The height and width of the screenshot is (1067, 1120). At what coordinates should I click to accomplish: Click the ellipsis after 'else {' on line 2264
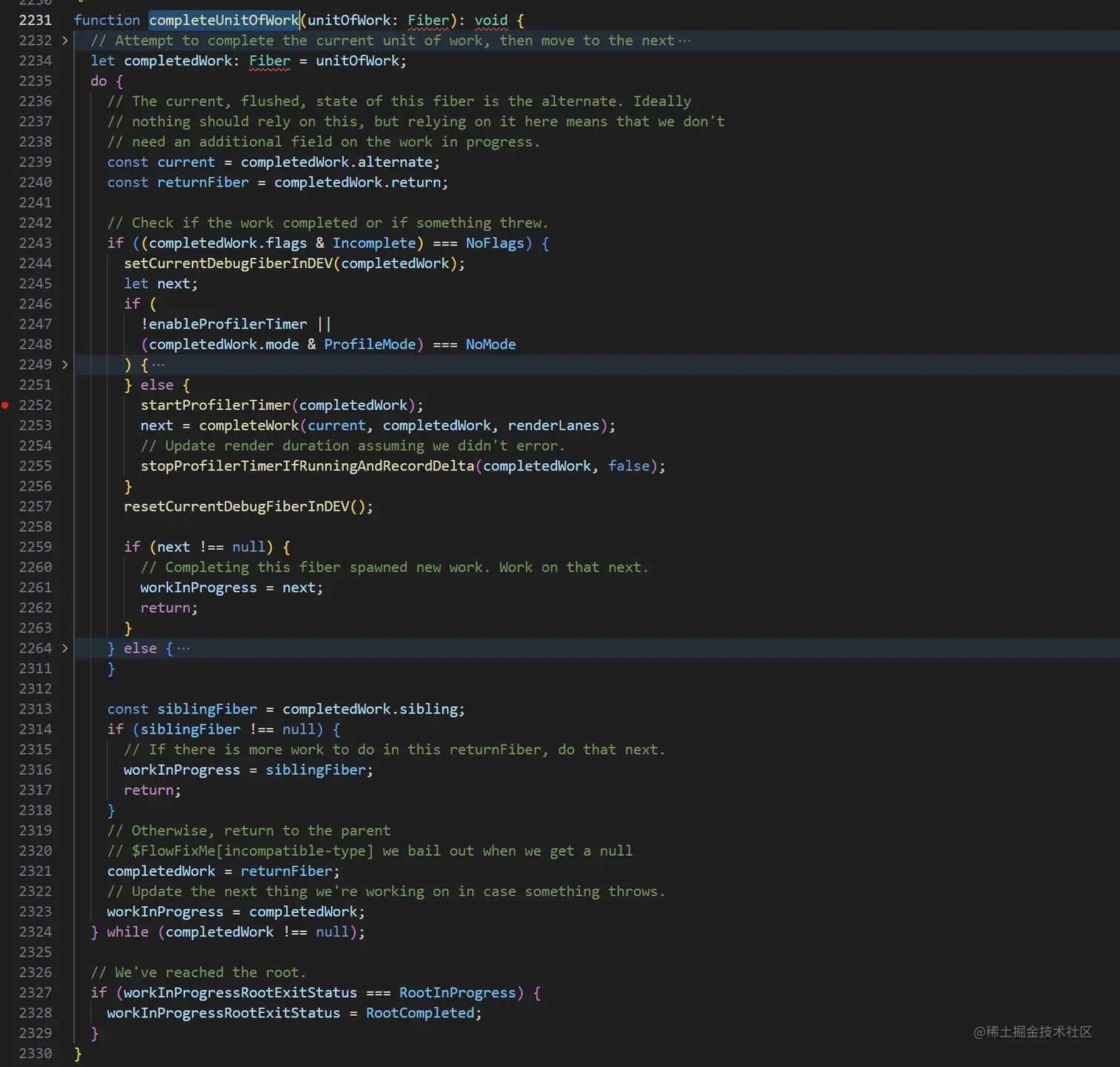(184, 648)
